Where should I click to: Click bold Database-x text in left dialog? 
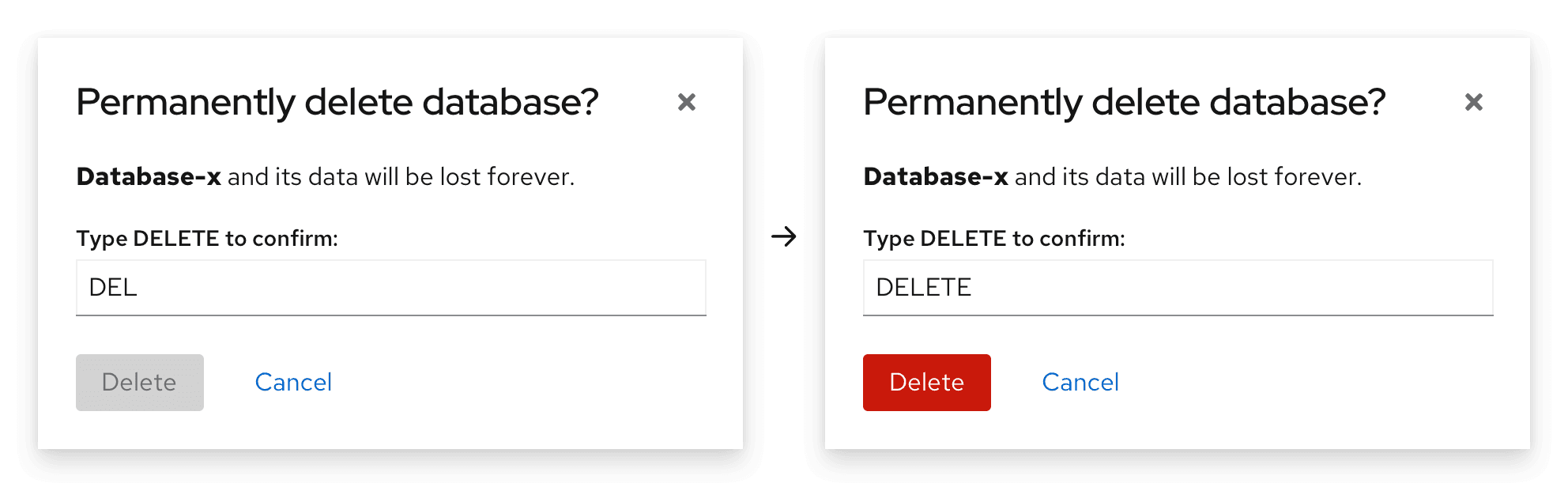tap(149, 176)
